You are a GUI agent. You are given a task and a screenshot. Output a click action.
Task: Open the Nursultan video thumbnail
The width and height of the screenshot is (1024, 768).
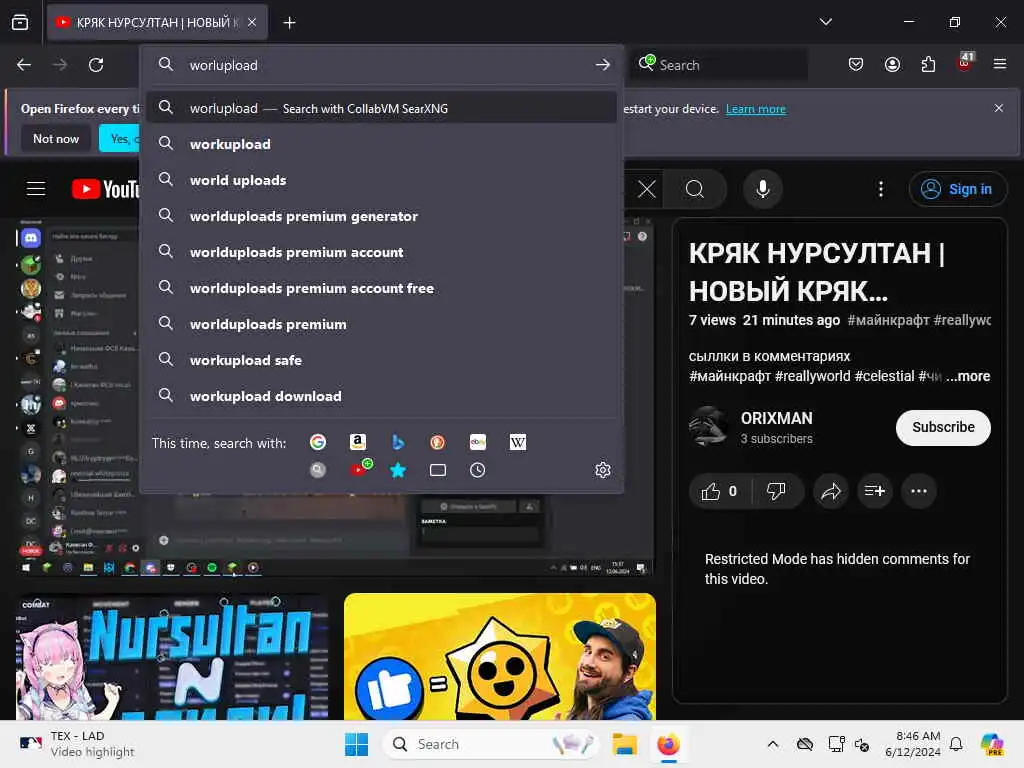click(172, 656)
